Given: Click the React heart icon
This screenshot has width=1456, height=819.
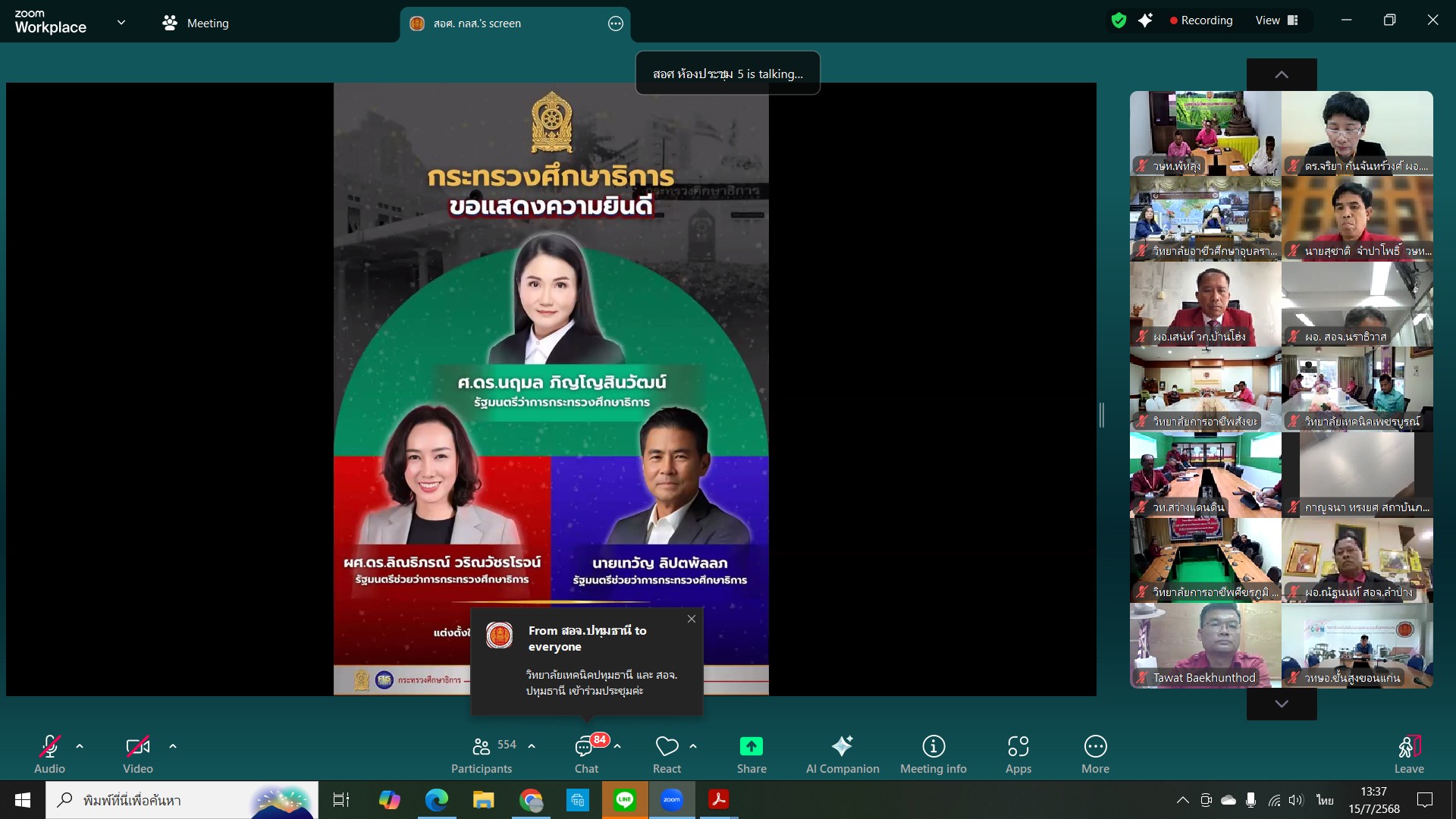Looking at the screenshot, I should pyautogui.click(x=667, y=748).
